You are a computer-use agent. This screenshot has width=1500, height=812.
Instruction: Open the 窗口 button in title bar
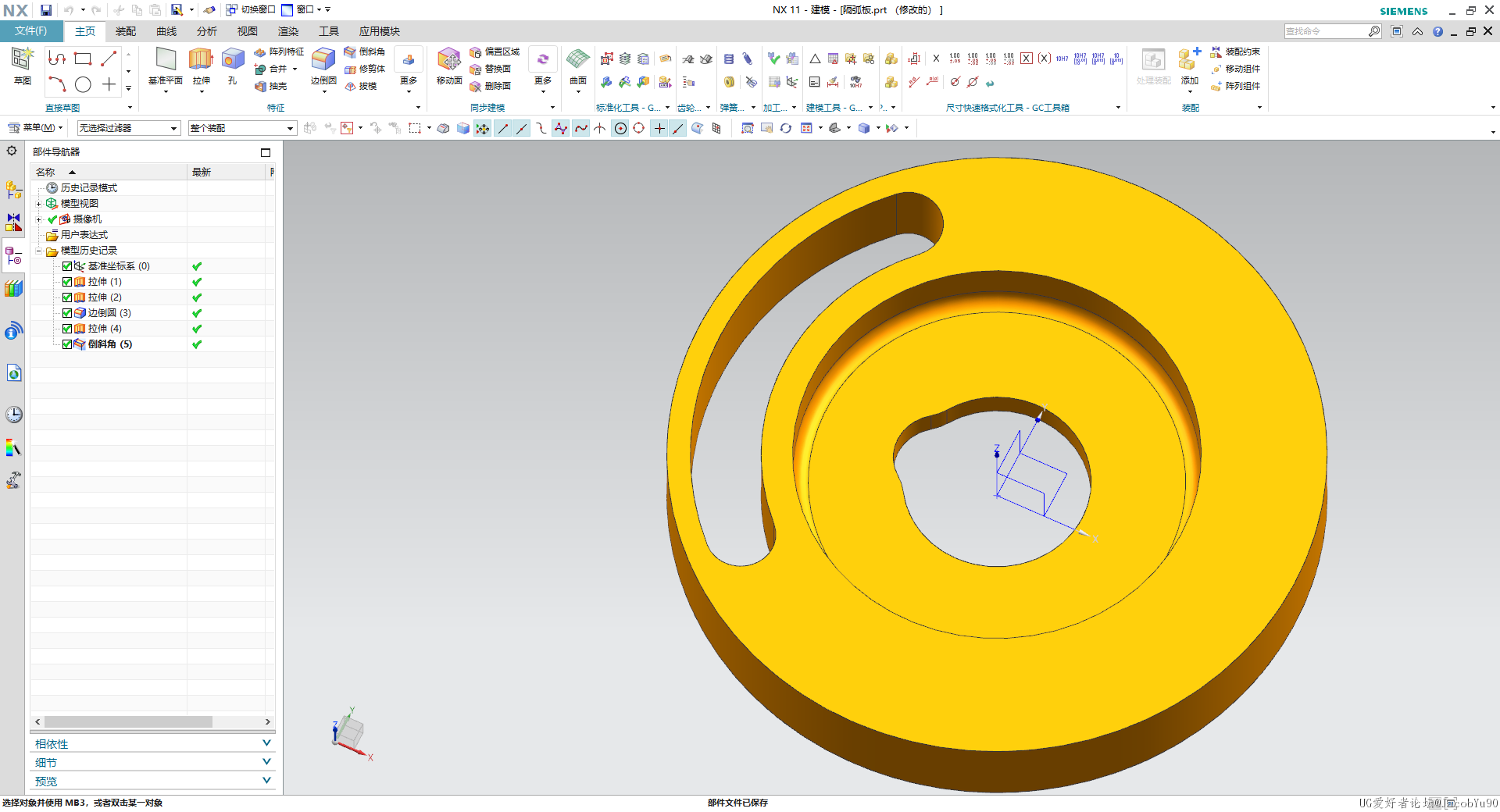coord(302,10)
